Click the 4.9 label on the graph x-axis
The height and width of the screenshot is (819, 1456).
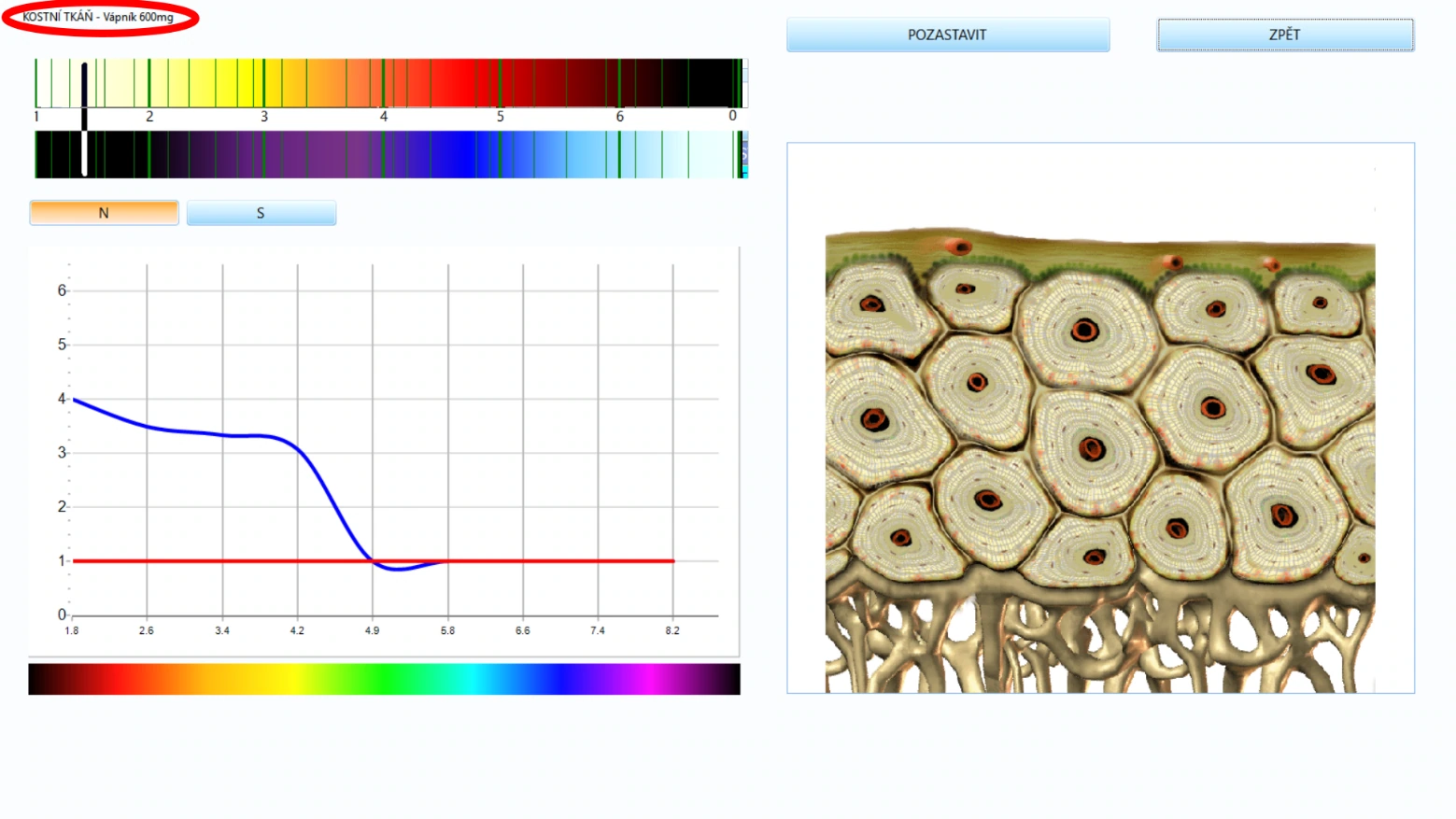372,631
